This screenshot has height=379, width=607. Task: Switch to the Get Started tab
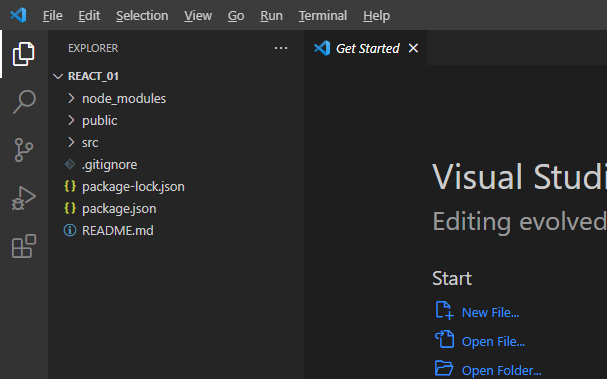click(365, 48)
